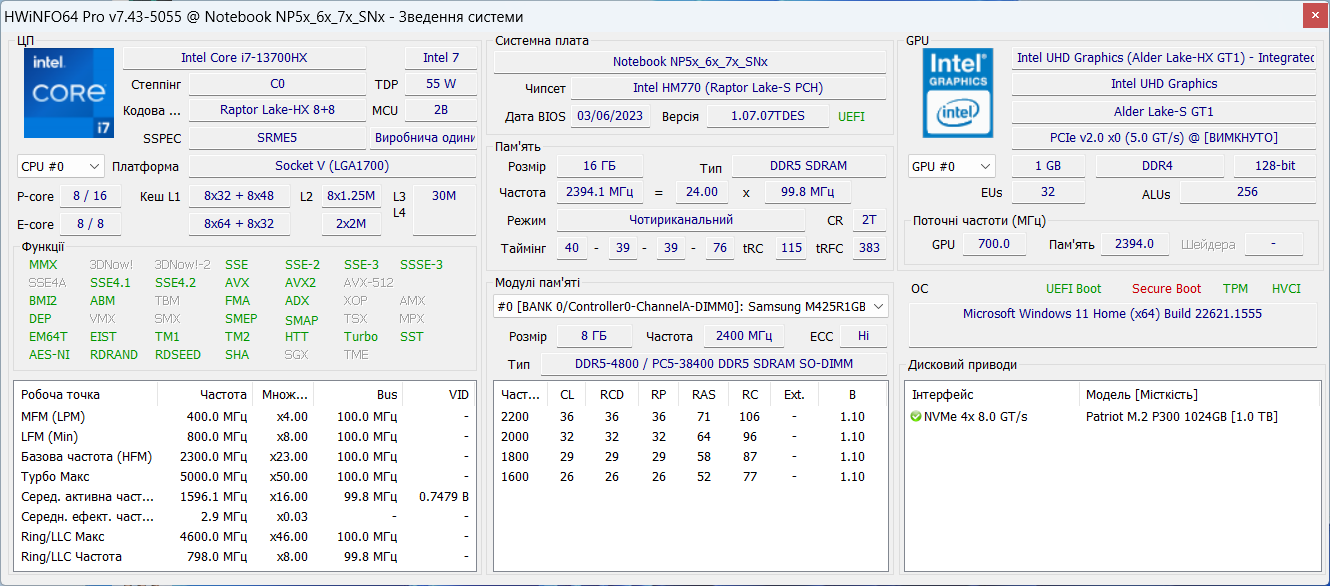Click the Turbo feature flag

click(x=361, y=337)
